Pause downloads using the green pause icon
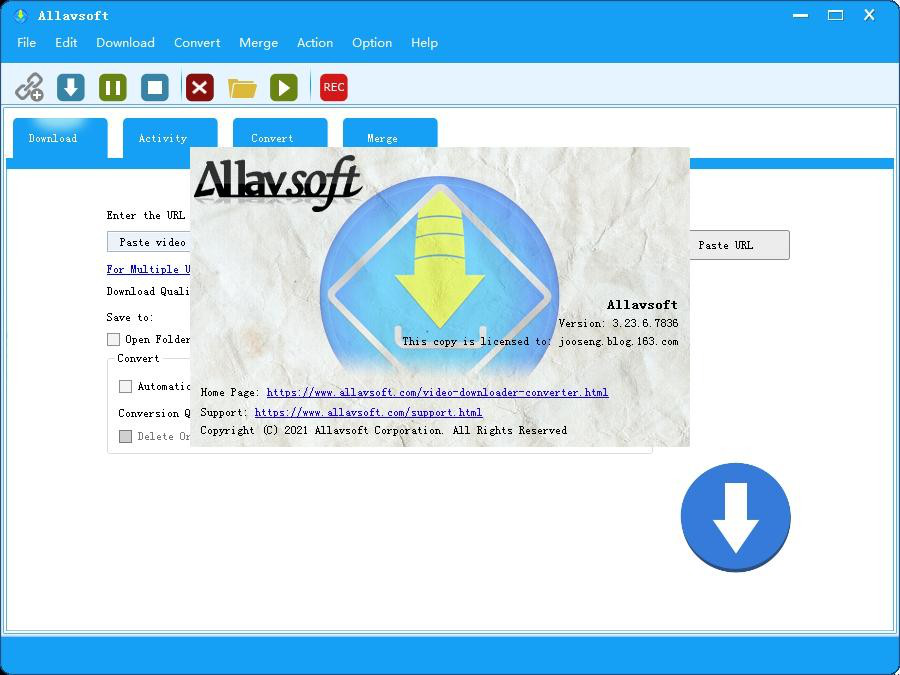900x675 pixels. pyautogui.click(x=112, y=87)
